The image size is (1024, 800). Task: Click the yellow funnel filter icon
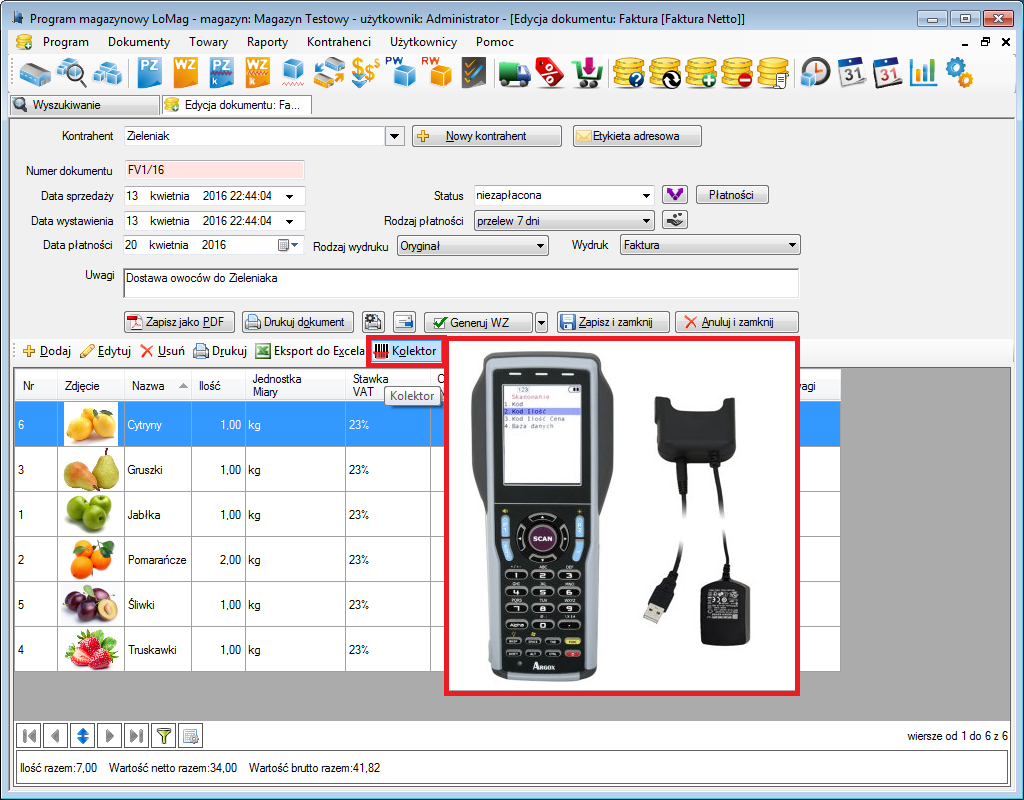coord(164,735)
